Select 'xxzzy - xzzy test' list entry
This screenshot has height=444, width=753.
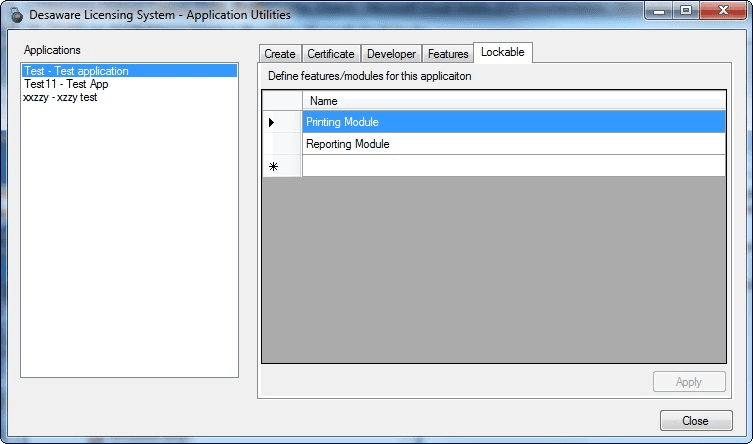[129, 97]
